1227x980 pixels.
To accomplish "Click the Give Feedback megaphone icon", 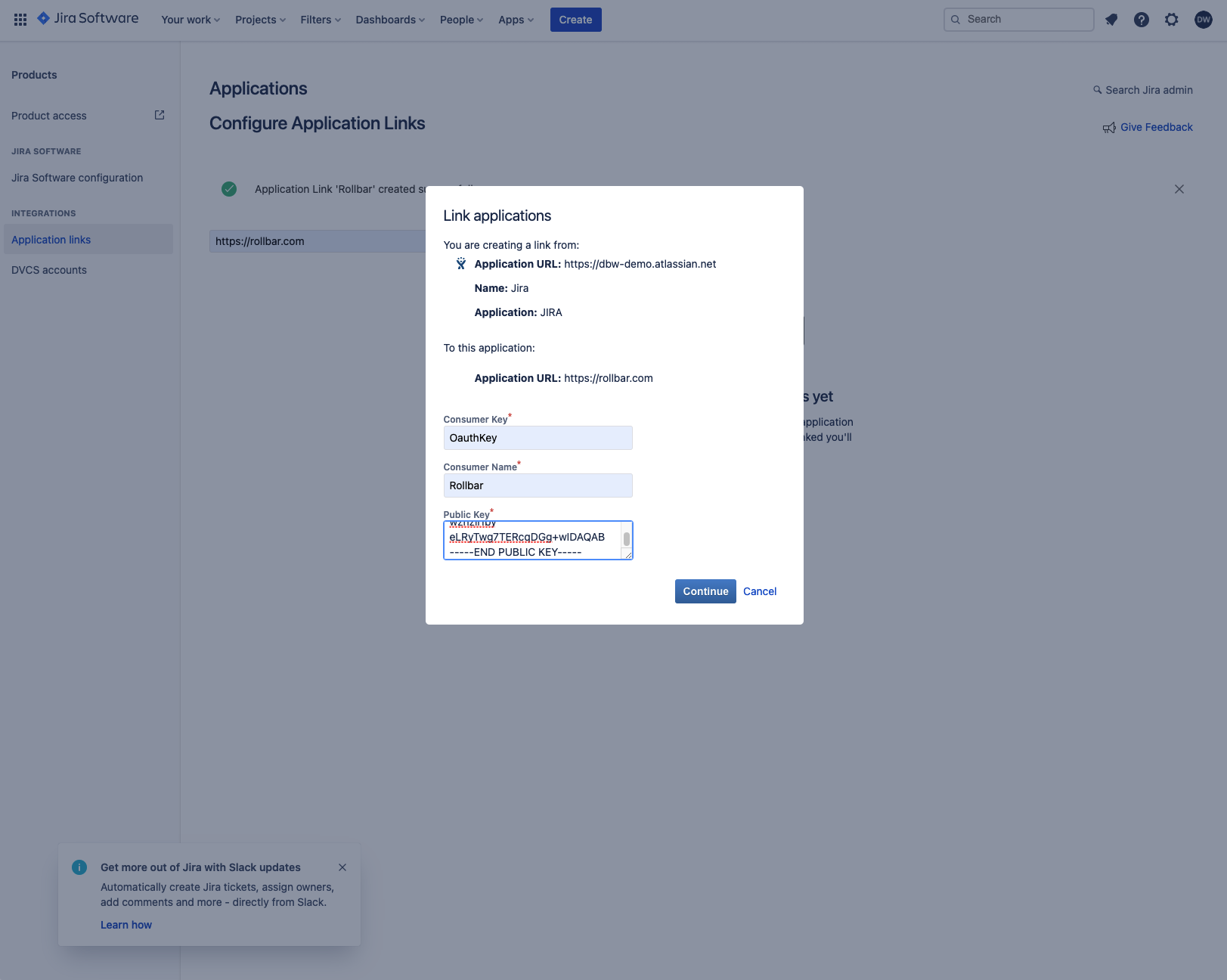I will (1109, 128).
